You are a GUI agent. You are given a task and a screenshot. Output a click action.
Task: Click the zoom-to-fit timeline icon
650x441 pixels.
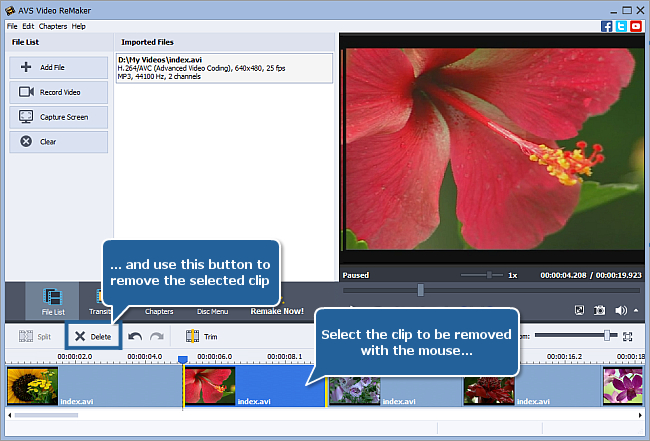pyautogui.click(x=628, y=336)
